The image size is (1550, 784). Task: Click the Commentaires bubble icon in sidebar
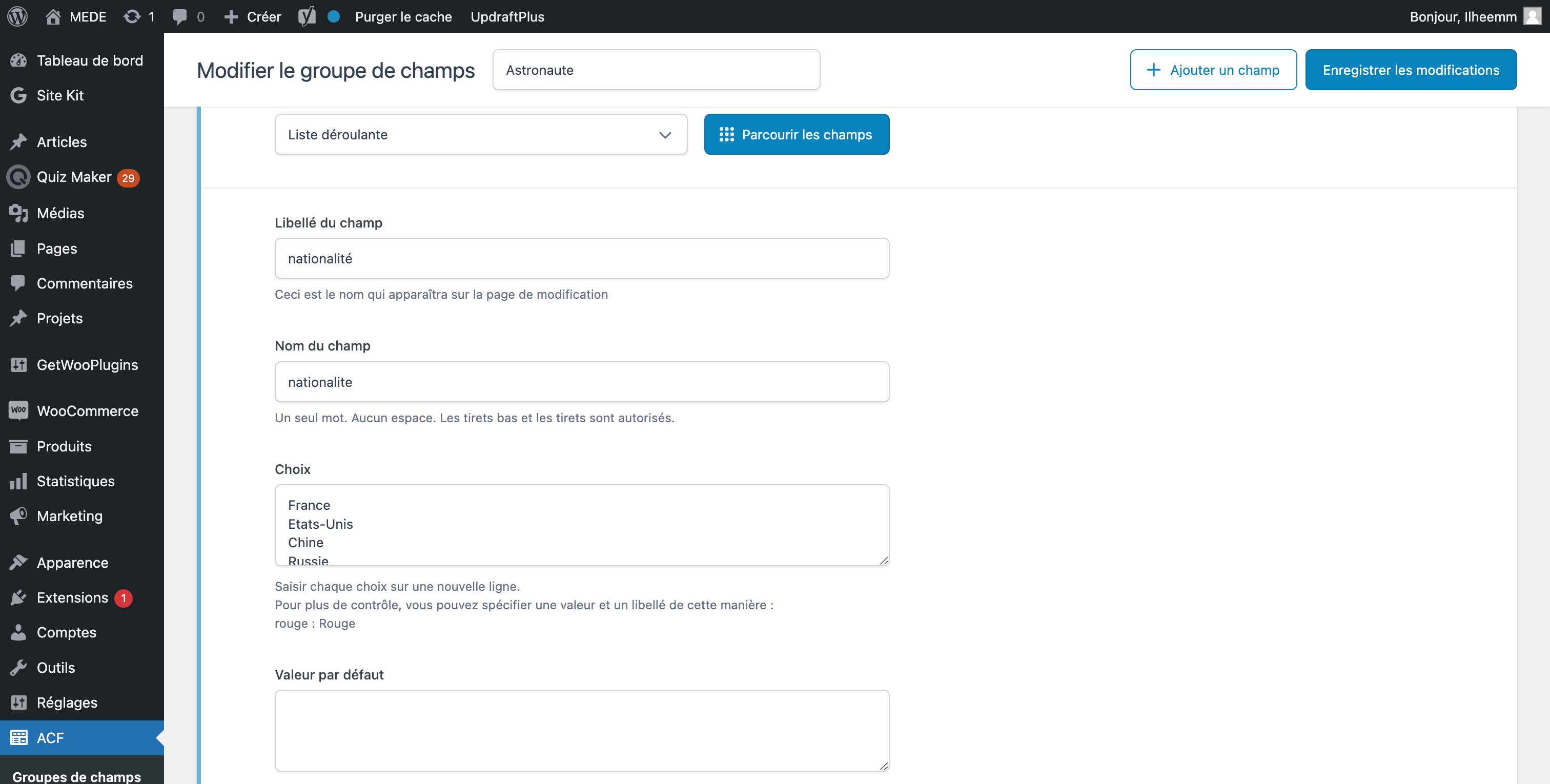coord(18,283)
